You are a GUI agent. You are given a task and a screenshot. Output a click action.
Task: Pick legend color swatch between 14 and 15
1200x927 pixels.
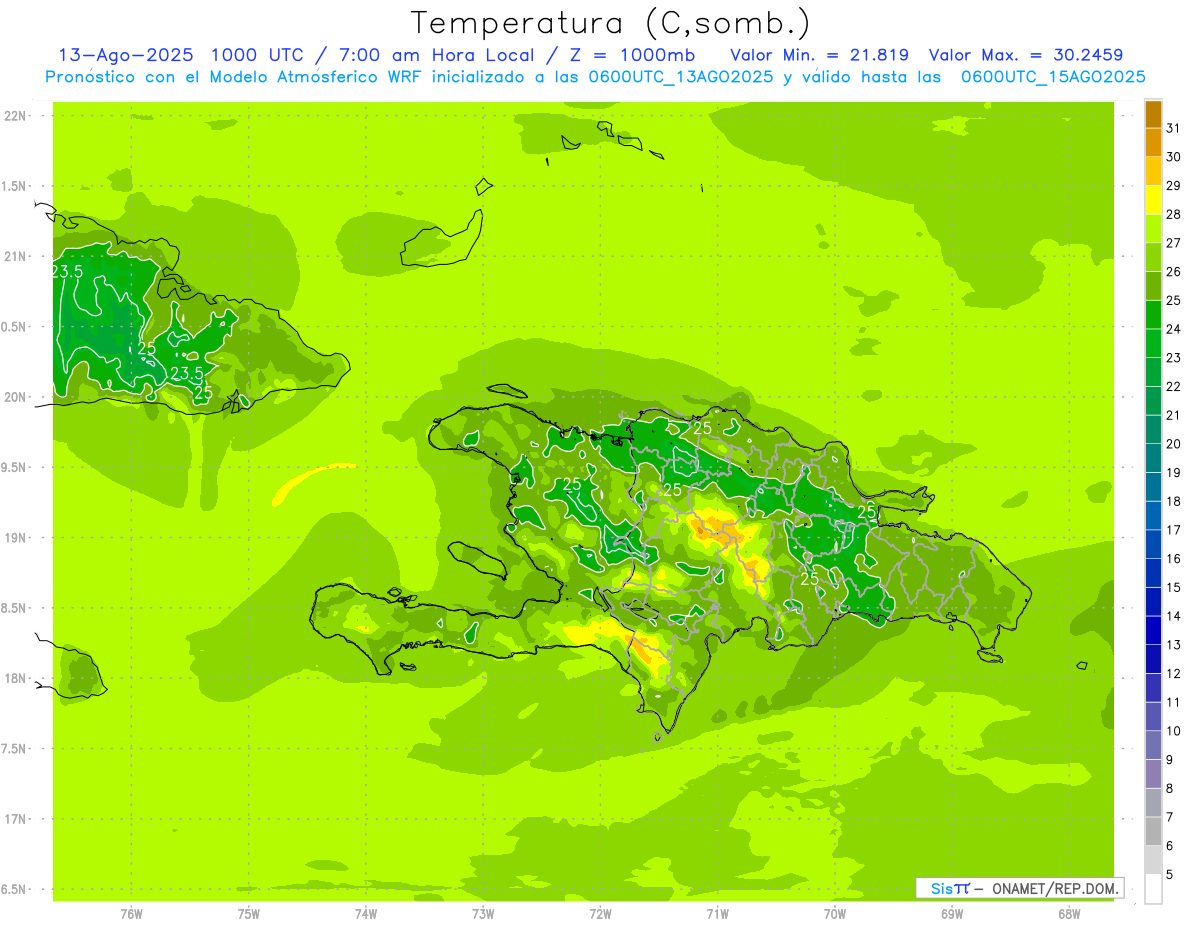pos(1153,602)
